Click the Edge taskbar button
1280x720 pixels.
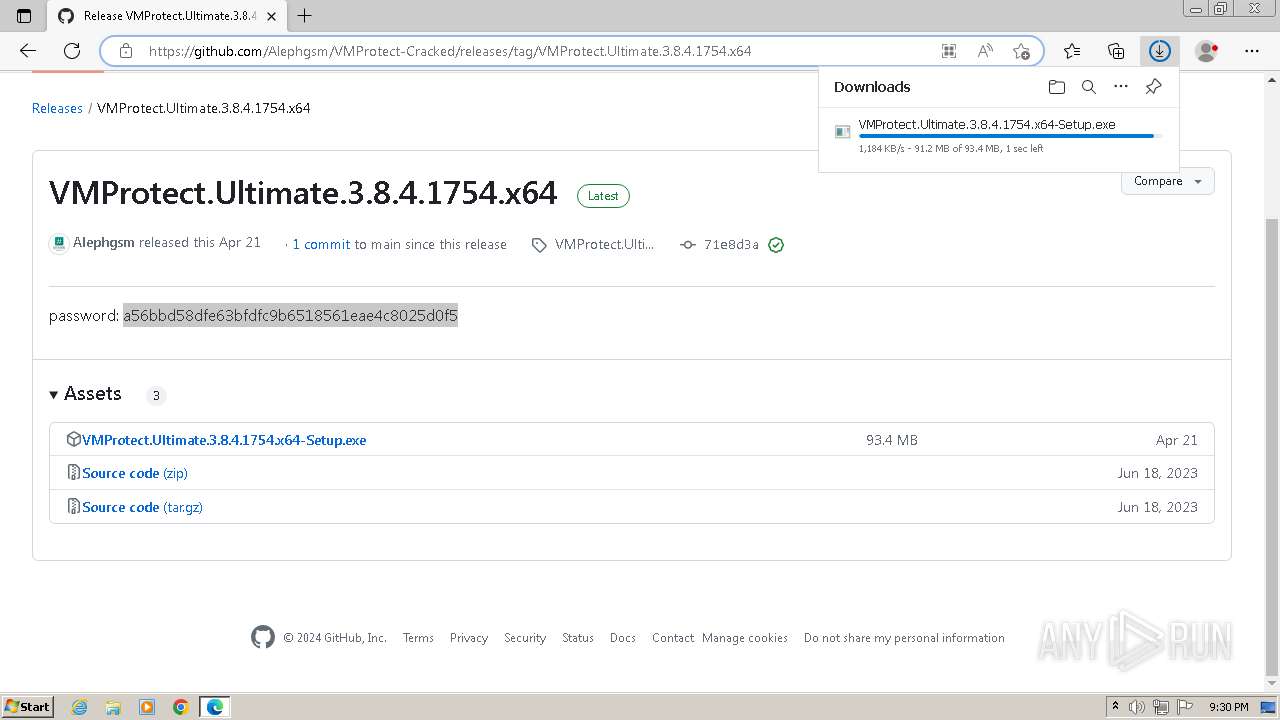tap(215, 707)
